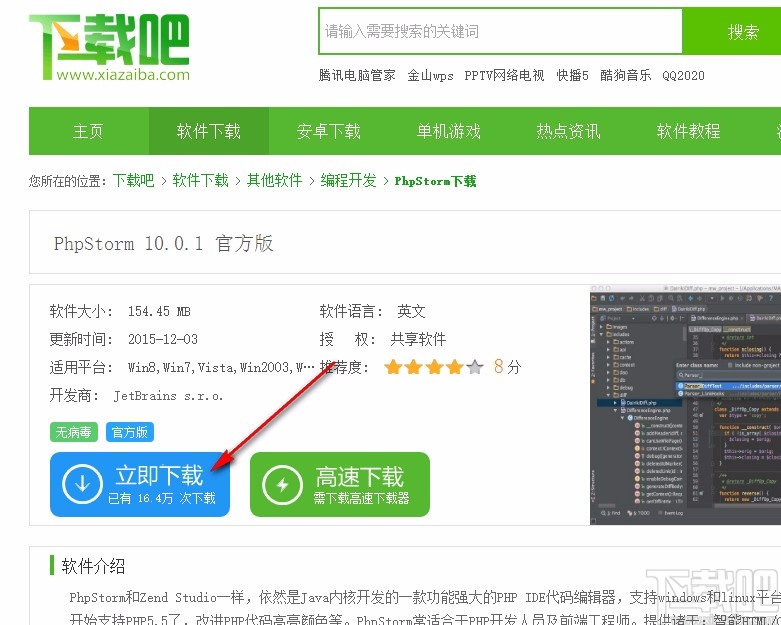Click the PhpStorm 10.0.1 官方版 title
Viewport: 781px width, 625px height.
coord(163,244)
